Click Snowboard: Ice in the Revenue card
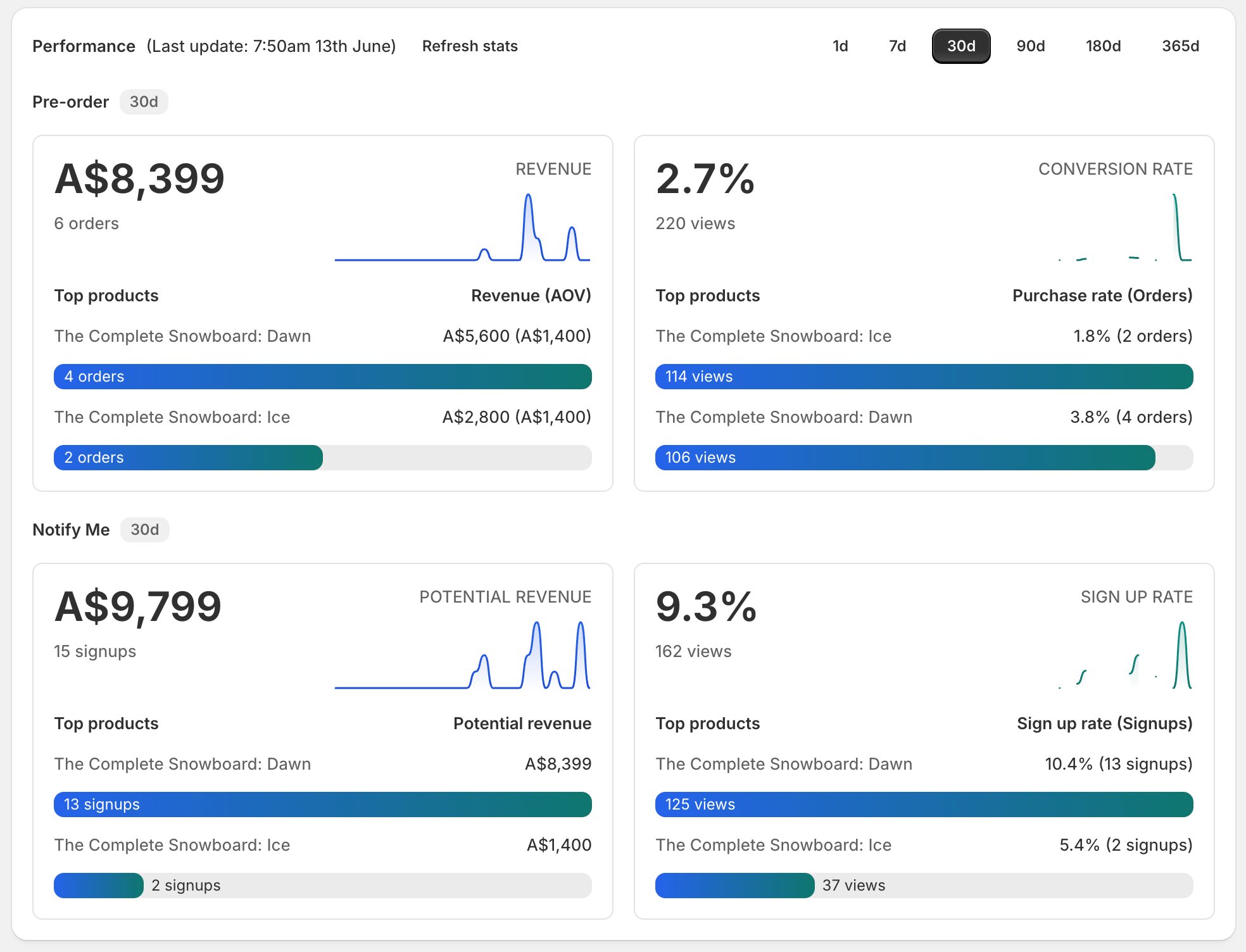 coord(172,417)
